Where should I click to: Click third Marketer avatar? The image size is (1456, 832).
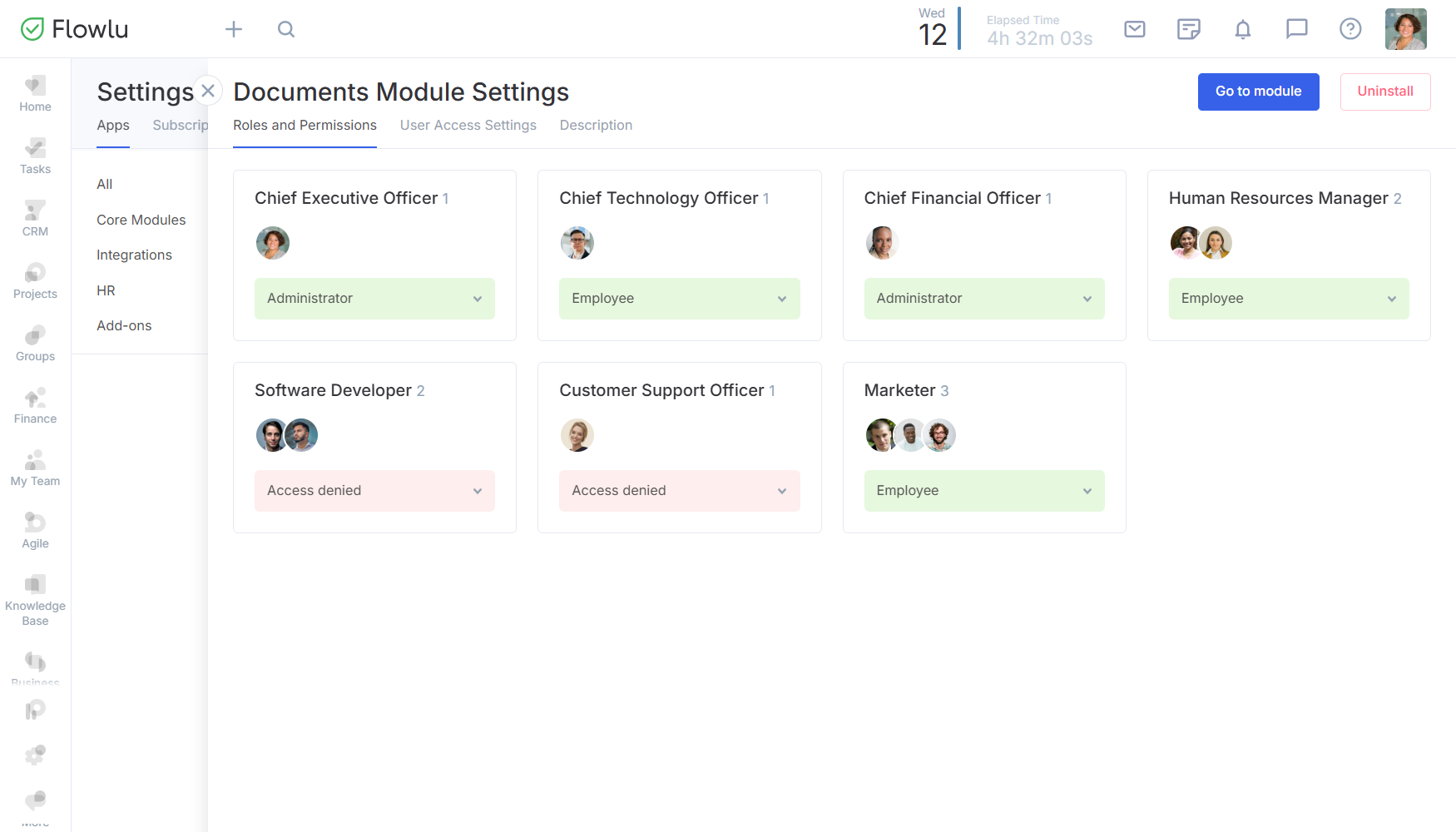tap(939, 435)
